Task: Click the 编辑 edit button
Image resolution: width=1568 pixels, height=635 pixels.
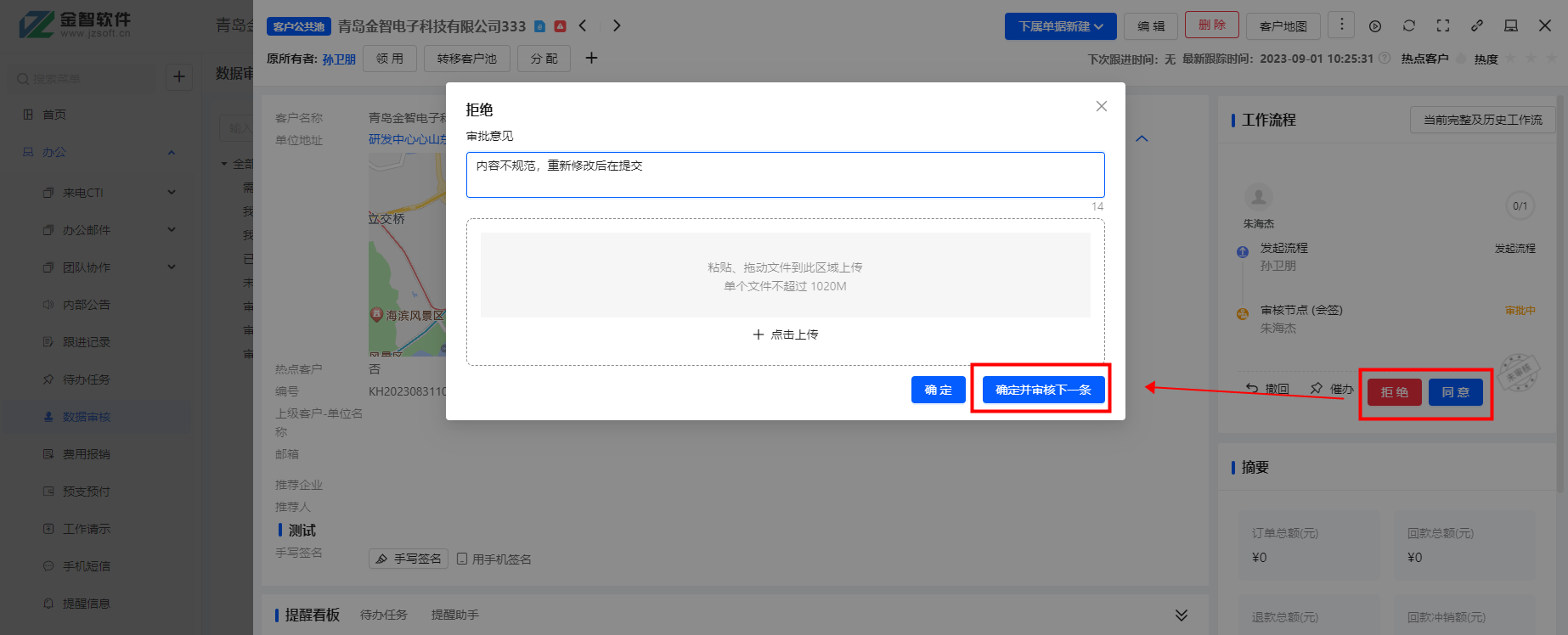Action: click(1151, 26)
